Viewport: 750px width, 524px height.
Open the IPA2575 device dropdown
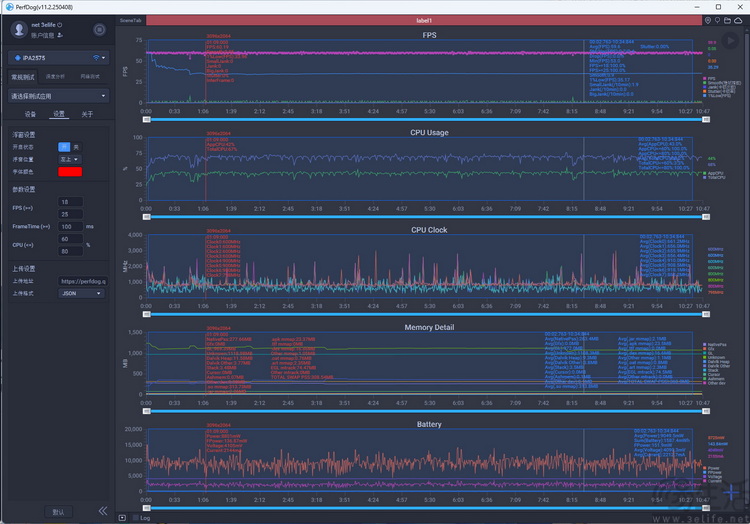tap(58, 58)
